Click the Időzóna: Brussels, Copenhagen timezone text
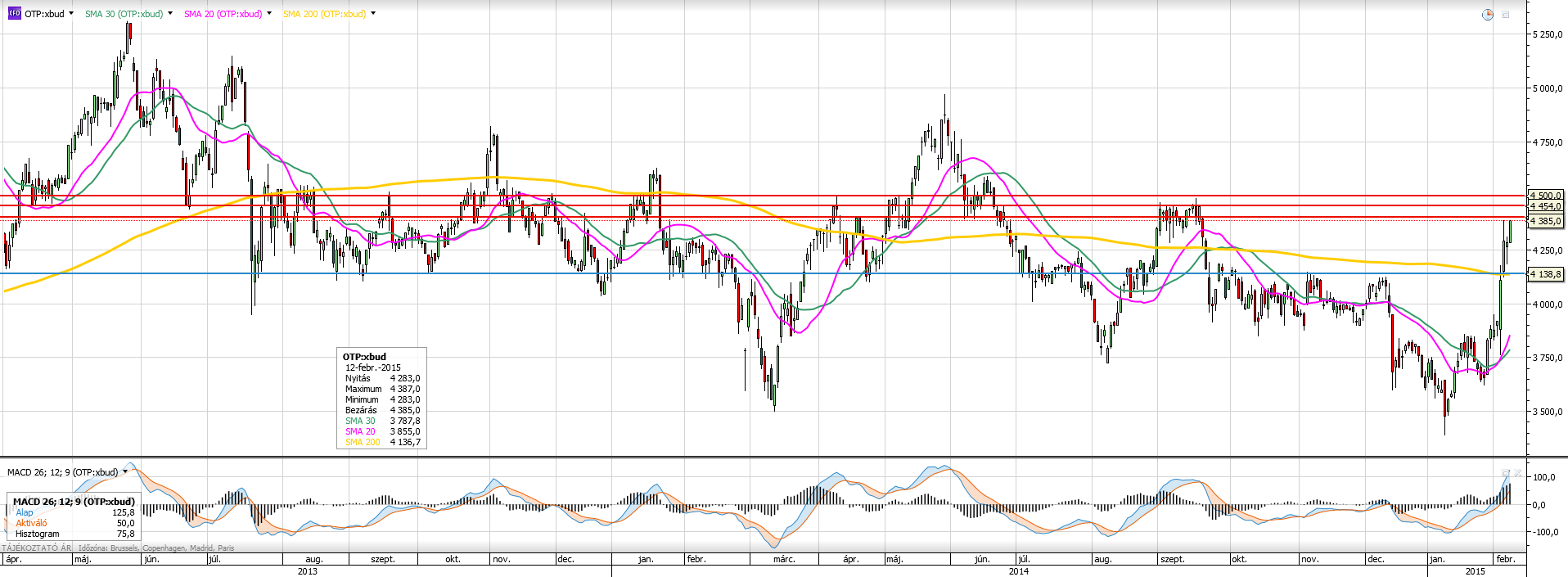Screen dimensions: 1568x577 156,548
